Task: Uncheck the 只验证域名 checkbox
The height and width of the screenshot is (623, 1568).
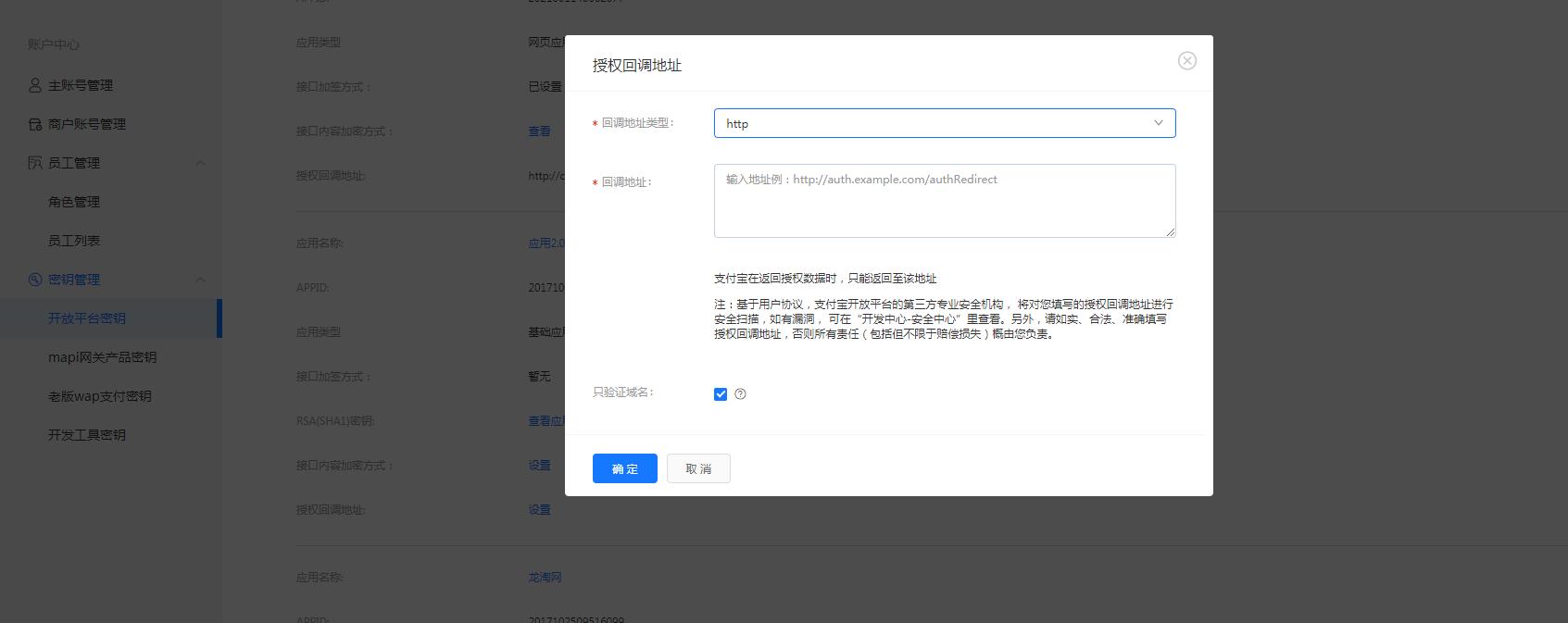Action: [x=721, y=394]
